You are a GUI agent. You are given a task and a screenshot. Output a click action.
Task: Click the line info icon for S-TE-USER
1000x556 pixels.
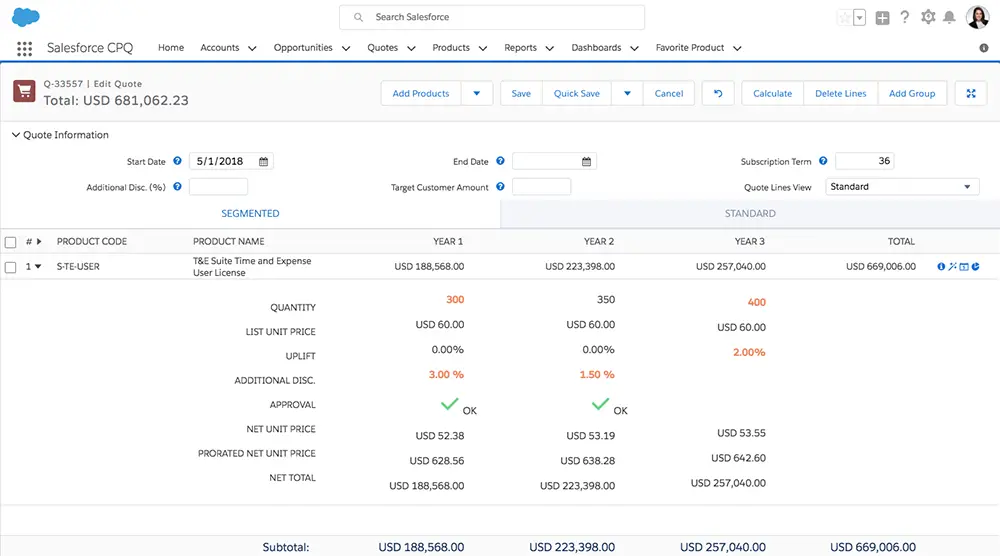[941, 267]
